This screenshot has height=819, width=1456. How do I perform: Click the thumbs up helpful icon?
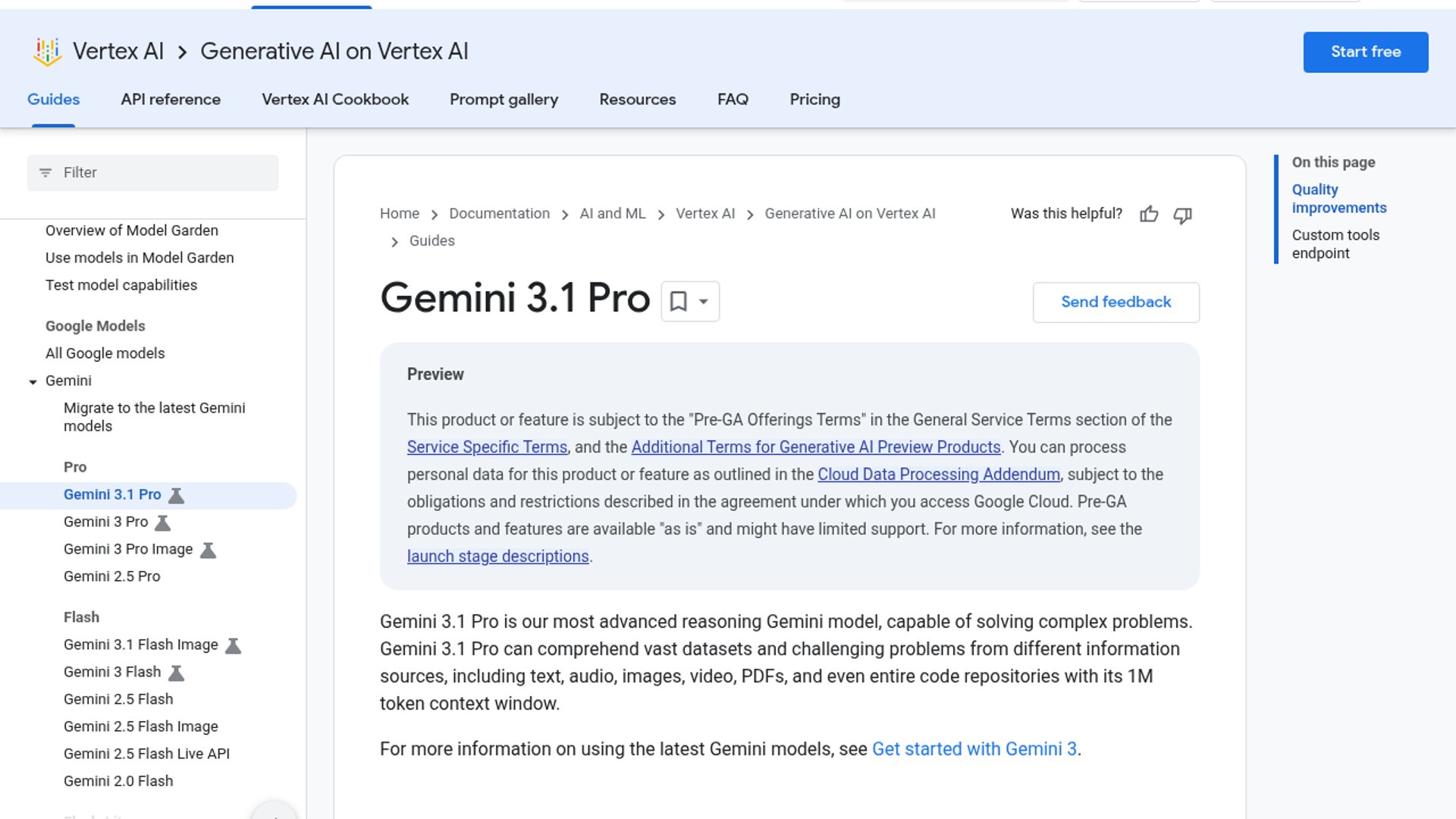click(x=1149, y=215)
